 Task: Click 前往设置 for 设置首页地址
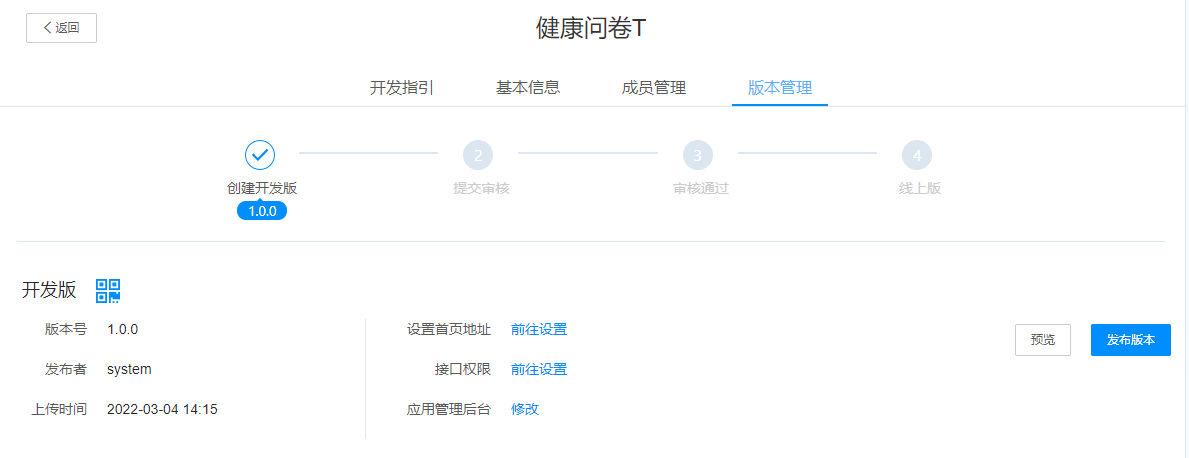tap(539, 330)
